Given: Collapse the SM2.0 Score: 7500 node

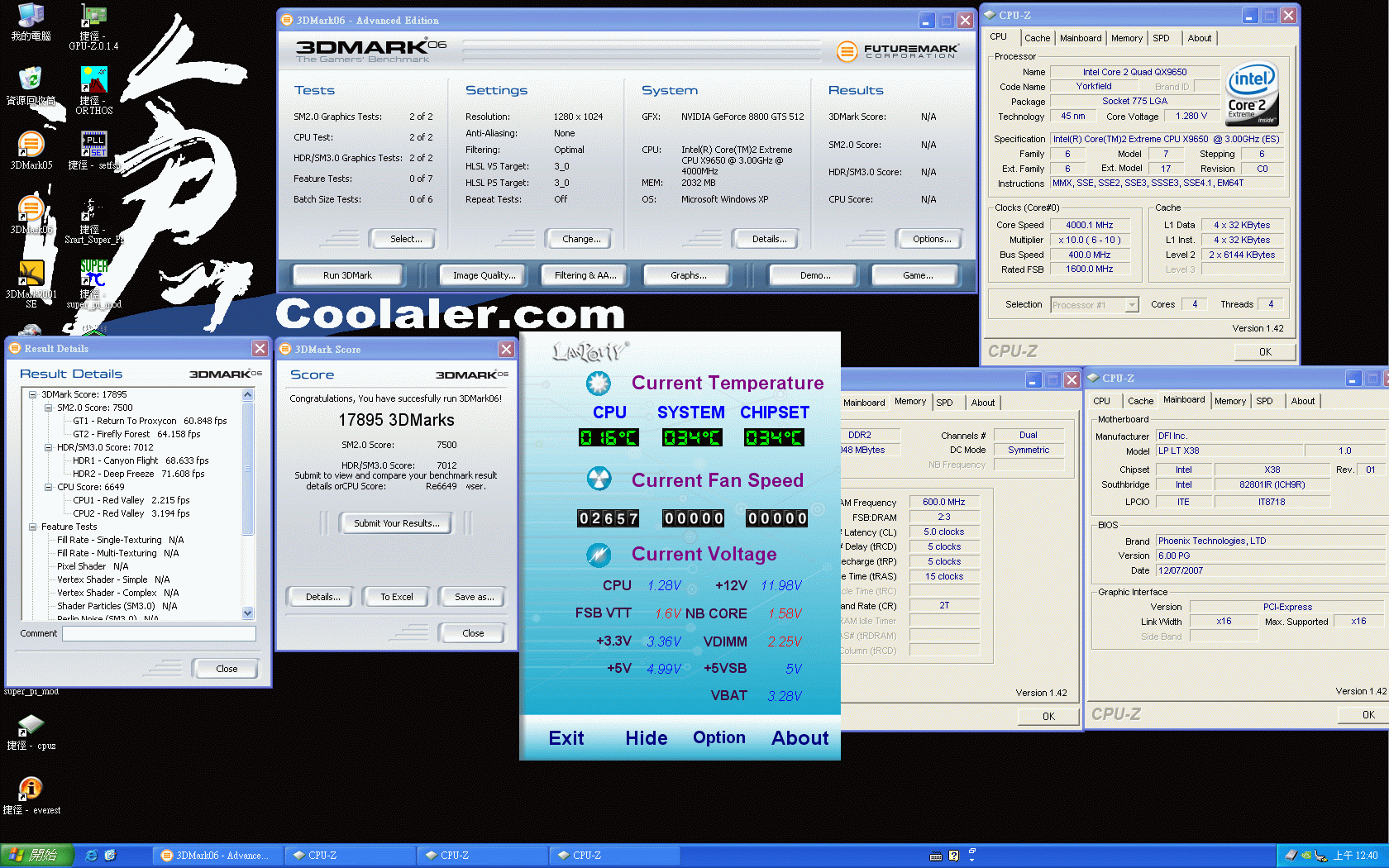Looking at the screenshot, I should (x=49, y=408).
